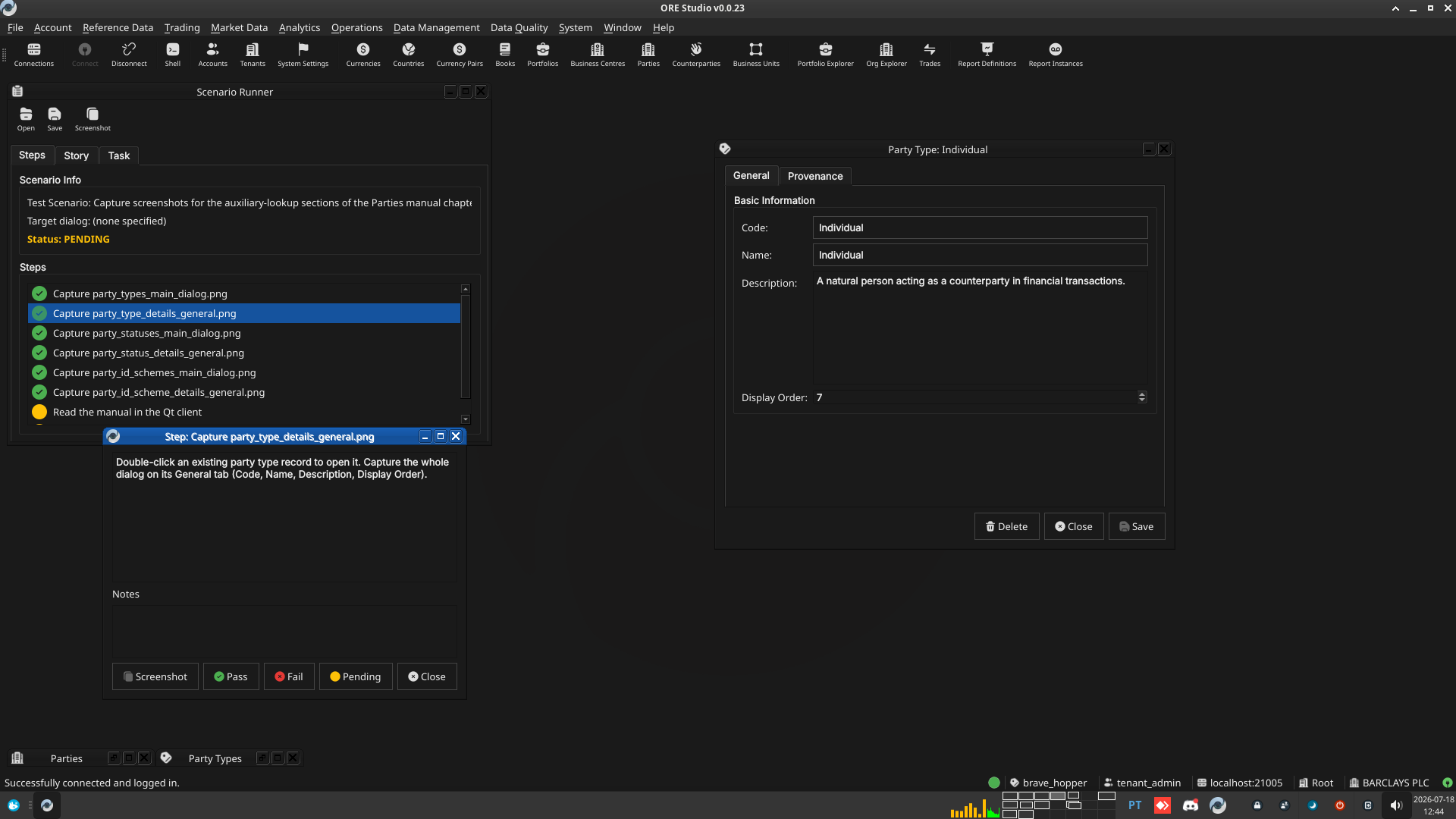
Task: Select step Capture party_types_main_dialog.png
Action: tap(244, 293)
